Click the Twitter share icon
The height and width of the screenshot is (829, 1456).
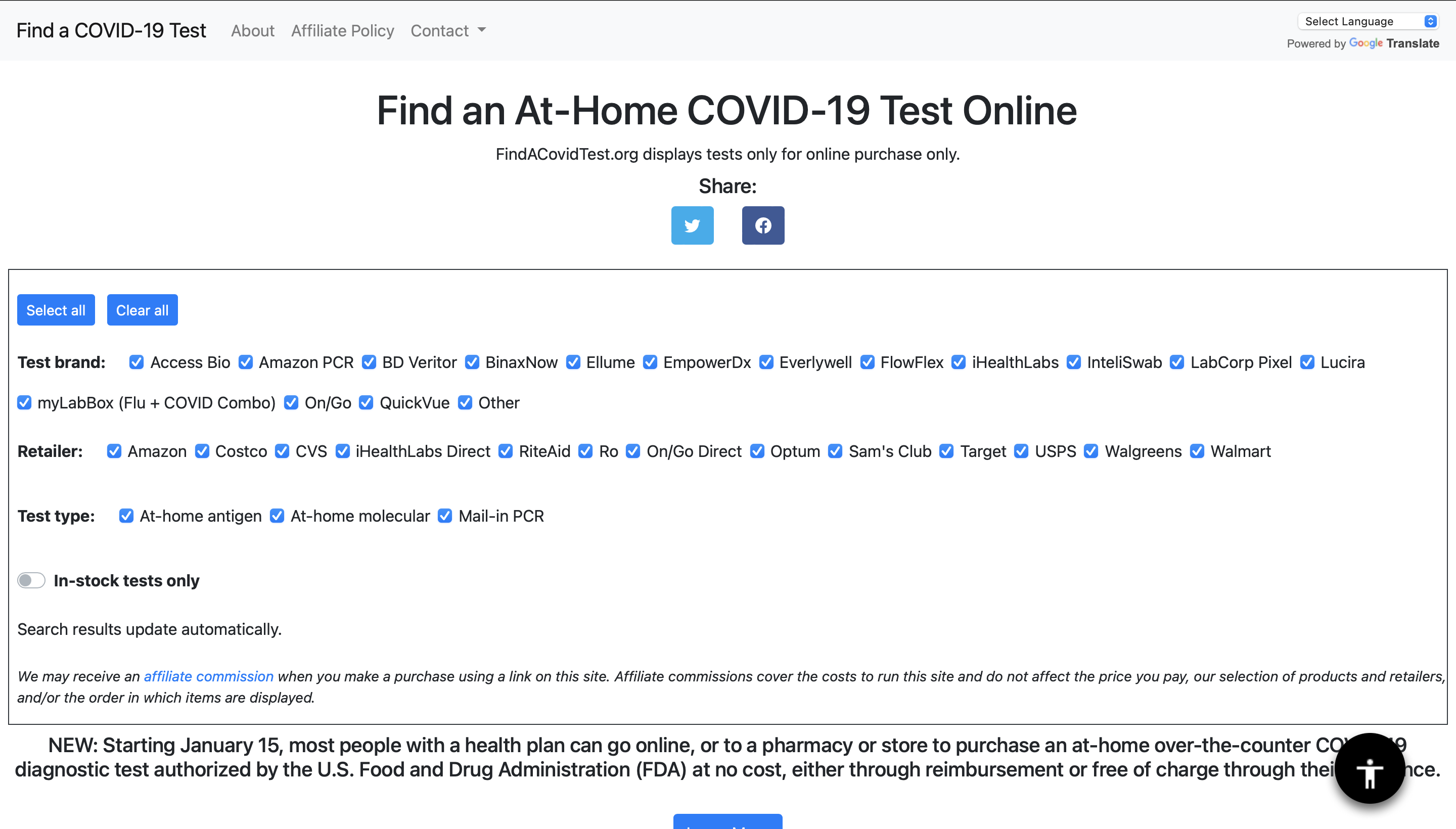point(692,225)
